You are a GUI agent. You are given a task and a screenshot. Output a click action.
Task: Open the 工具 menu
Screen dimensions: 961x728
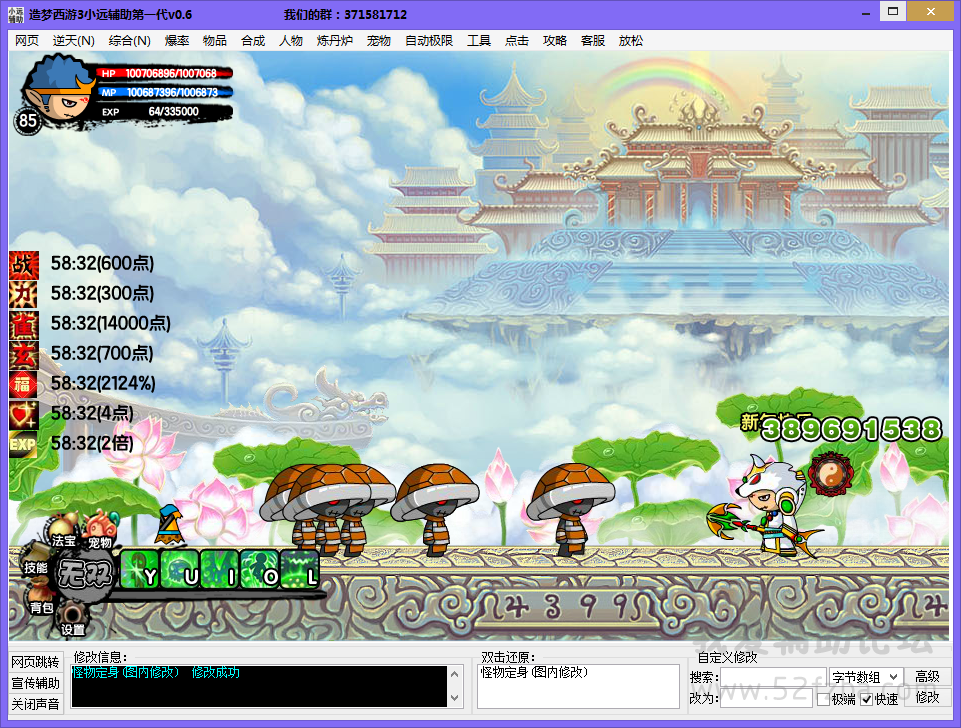tap(479, 41)
